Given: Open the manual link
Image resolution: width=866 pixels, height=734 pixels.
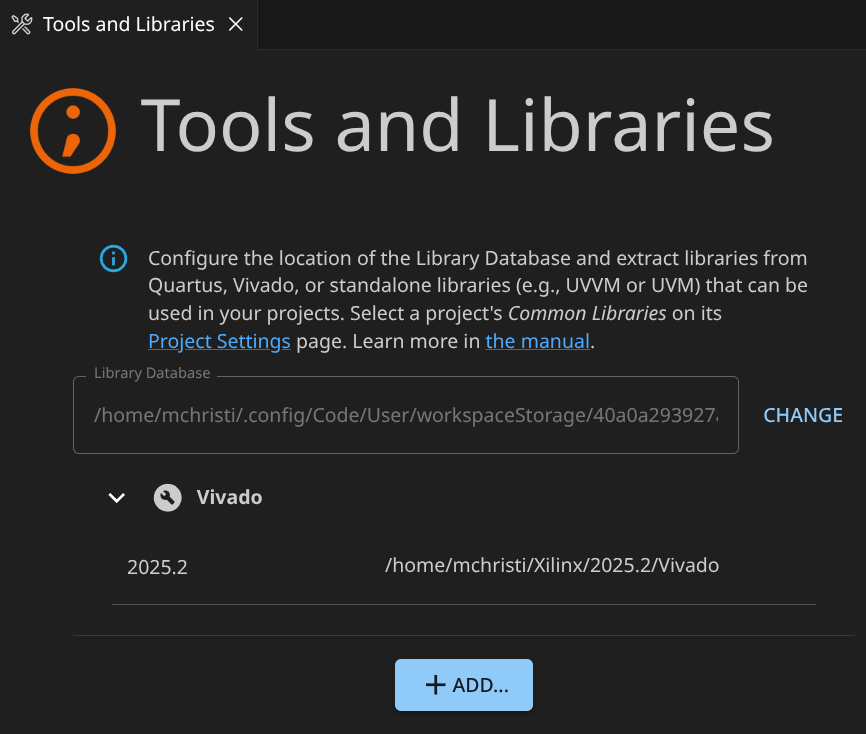Looking at the screenshot, I should click(x=537, y=341).
